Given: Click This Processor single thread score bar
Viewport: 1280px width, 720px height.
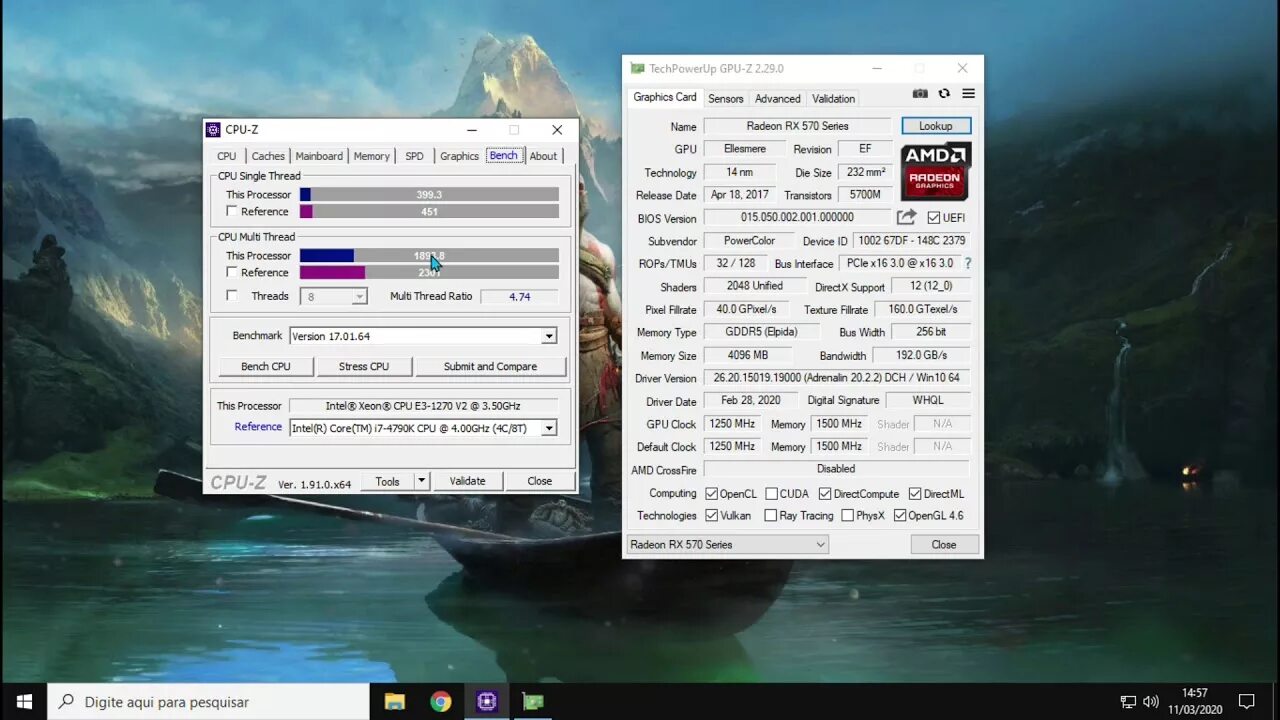Looking at the screenshot, I should point(429,195).
